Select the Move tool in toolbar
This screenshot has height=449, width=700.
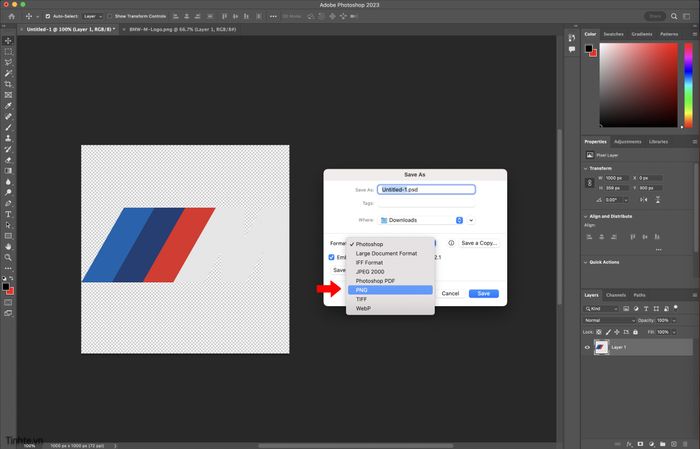pos(8,41)
